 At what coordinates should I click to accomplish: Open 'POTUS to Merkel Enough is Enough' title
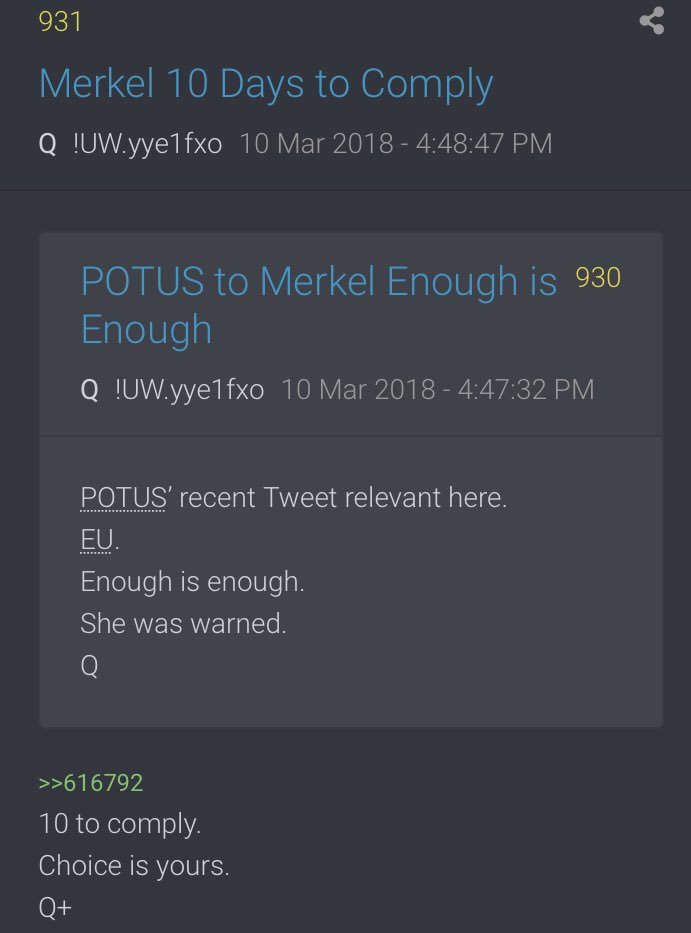coord(319,305)
